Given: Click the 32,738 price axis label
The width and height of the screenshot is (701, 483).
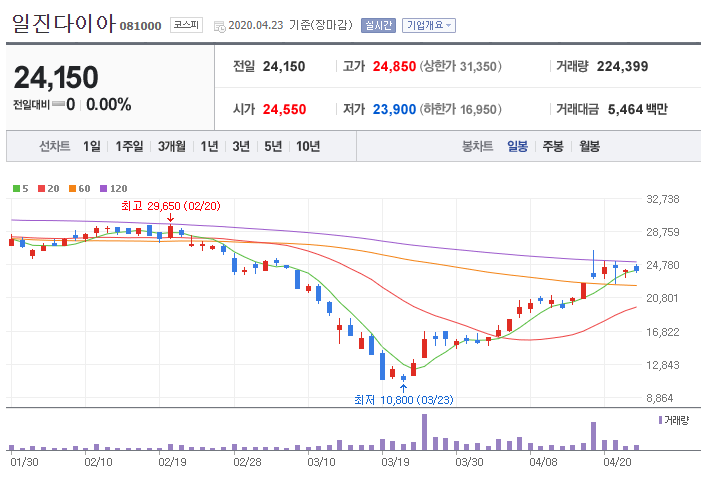Looking at the screenshot, I should [x=663, y=199].
